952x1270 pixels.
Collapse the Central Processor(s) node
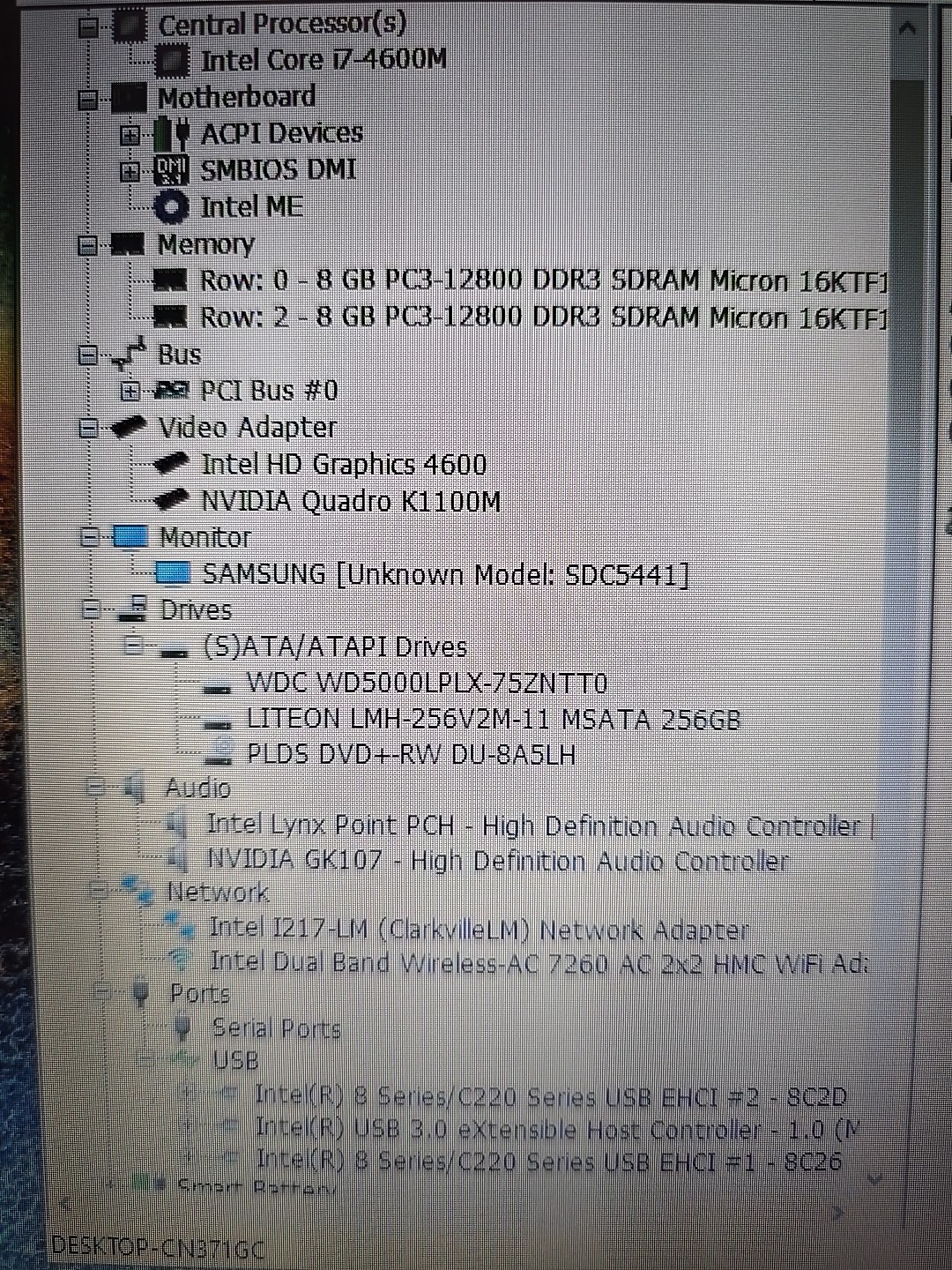88,27
